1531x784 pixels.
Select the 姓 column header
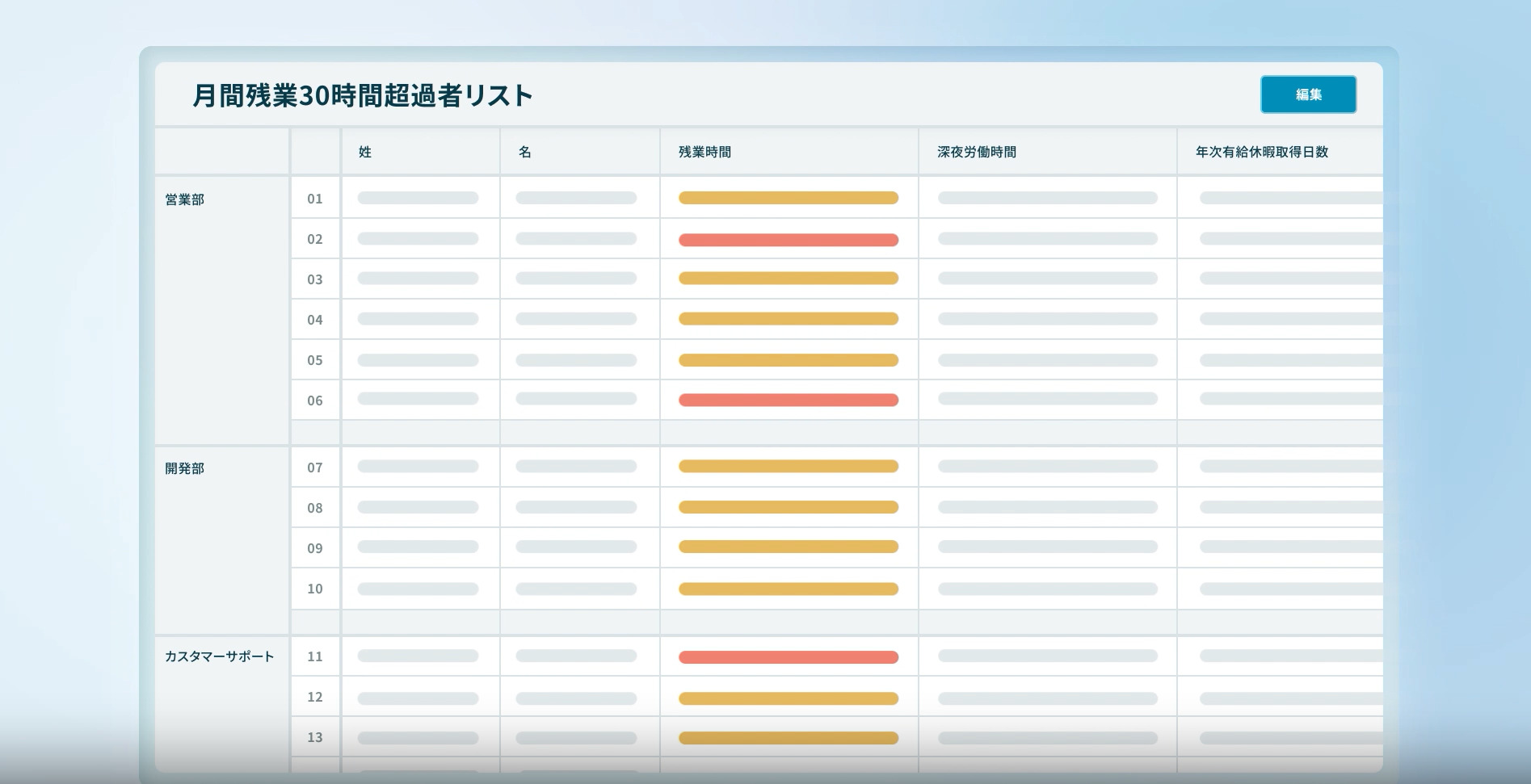365,151
